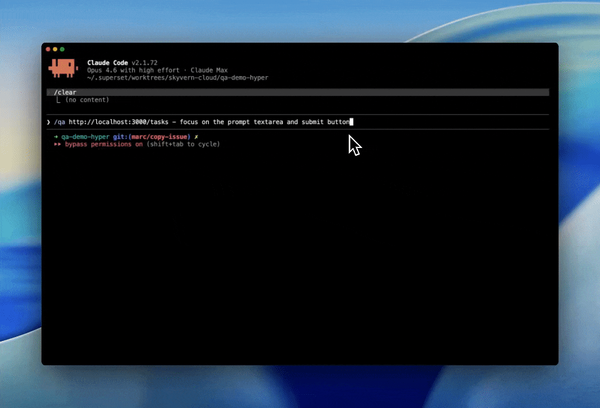Image resolution: width=600 pixels, height=408 pixels.
Task: Click the red close window button
Action: tap(48, 49)
